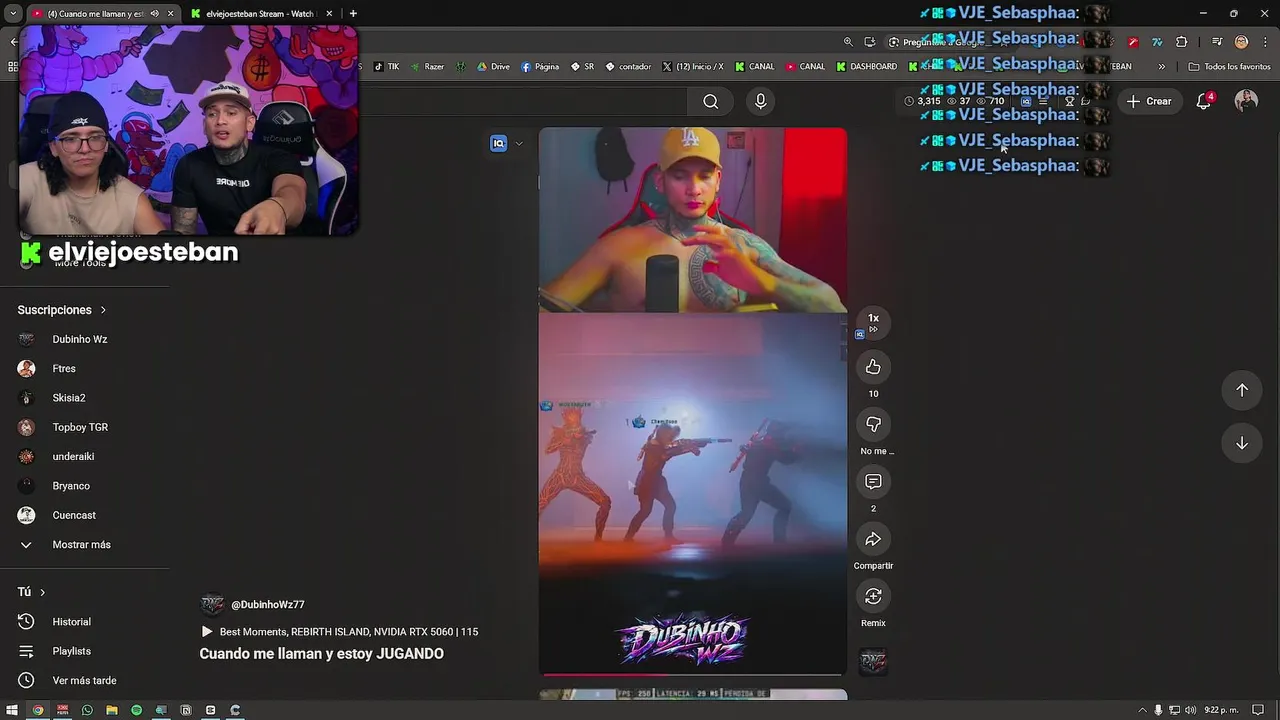Viewport: 1280px width, 720px height.
Task: Open File Explorer from the taskbar
Action: pos(112,710)
